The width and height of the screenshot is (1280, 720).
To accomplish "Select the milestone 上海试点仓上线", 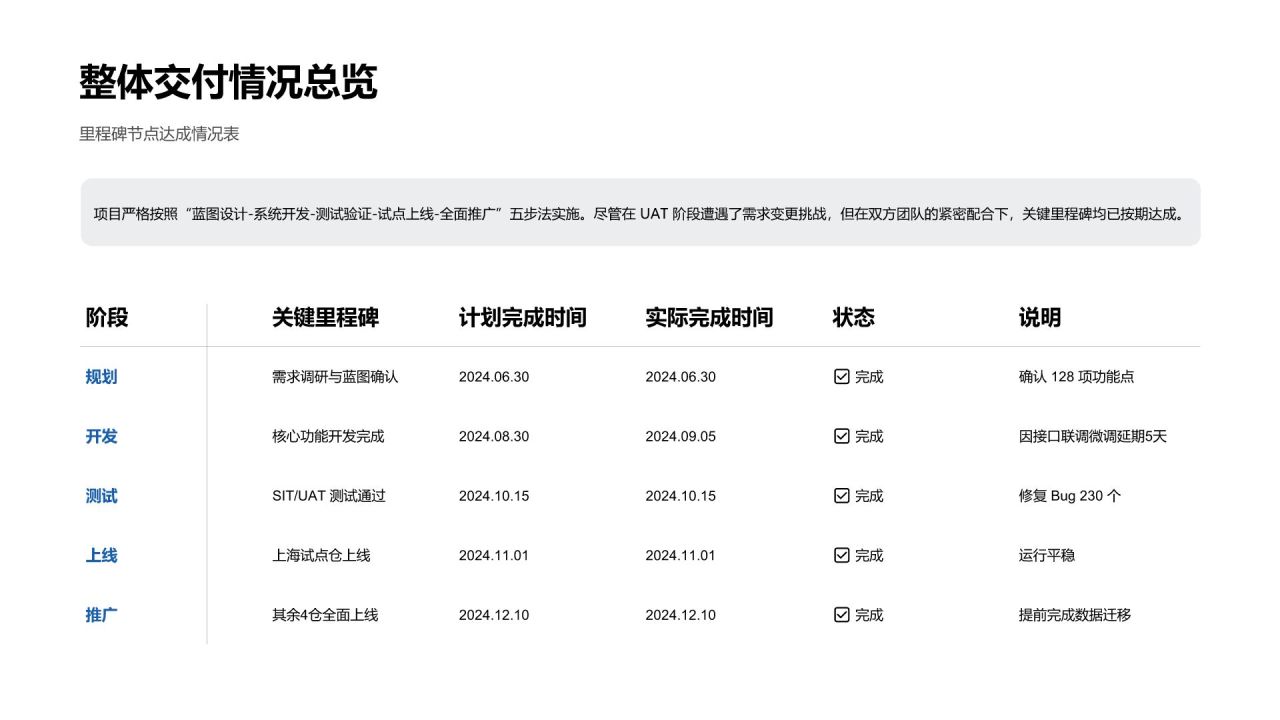I will pyautogui.click(x=321, y=555).
